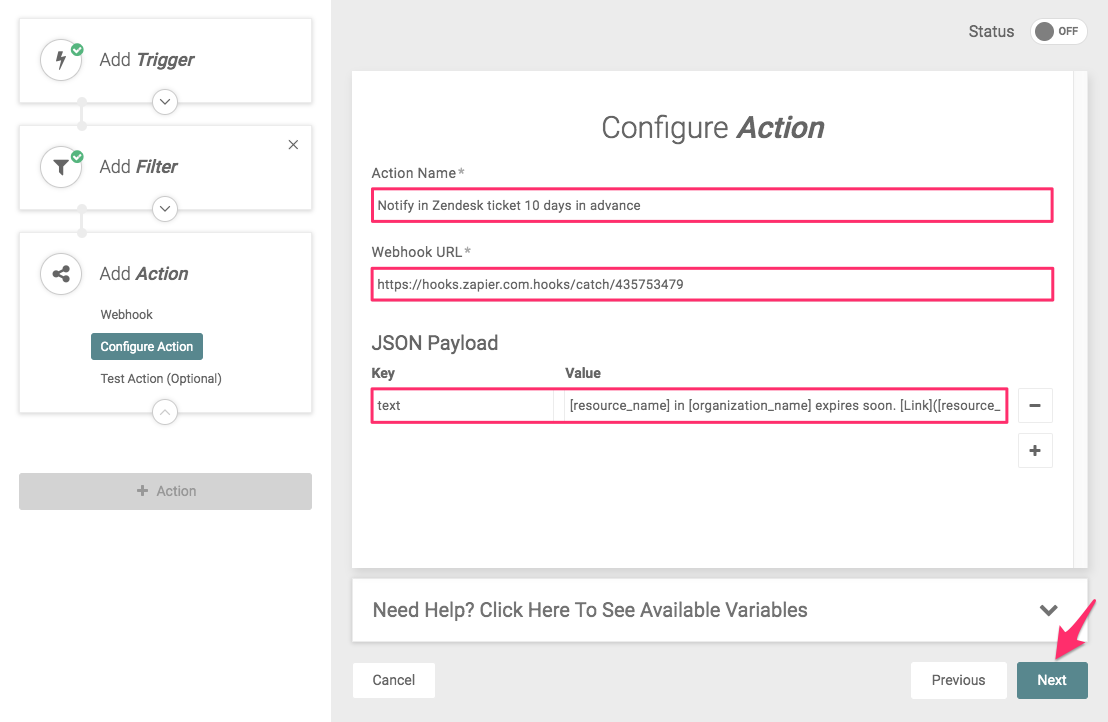This screenshot has height=722, width=1108.
Task: Expand the Add Trigger step chevron
Action: (166, 102)
